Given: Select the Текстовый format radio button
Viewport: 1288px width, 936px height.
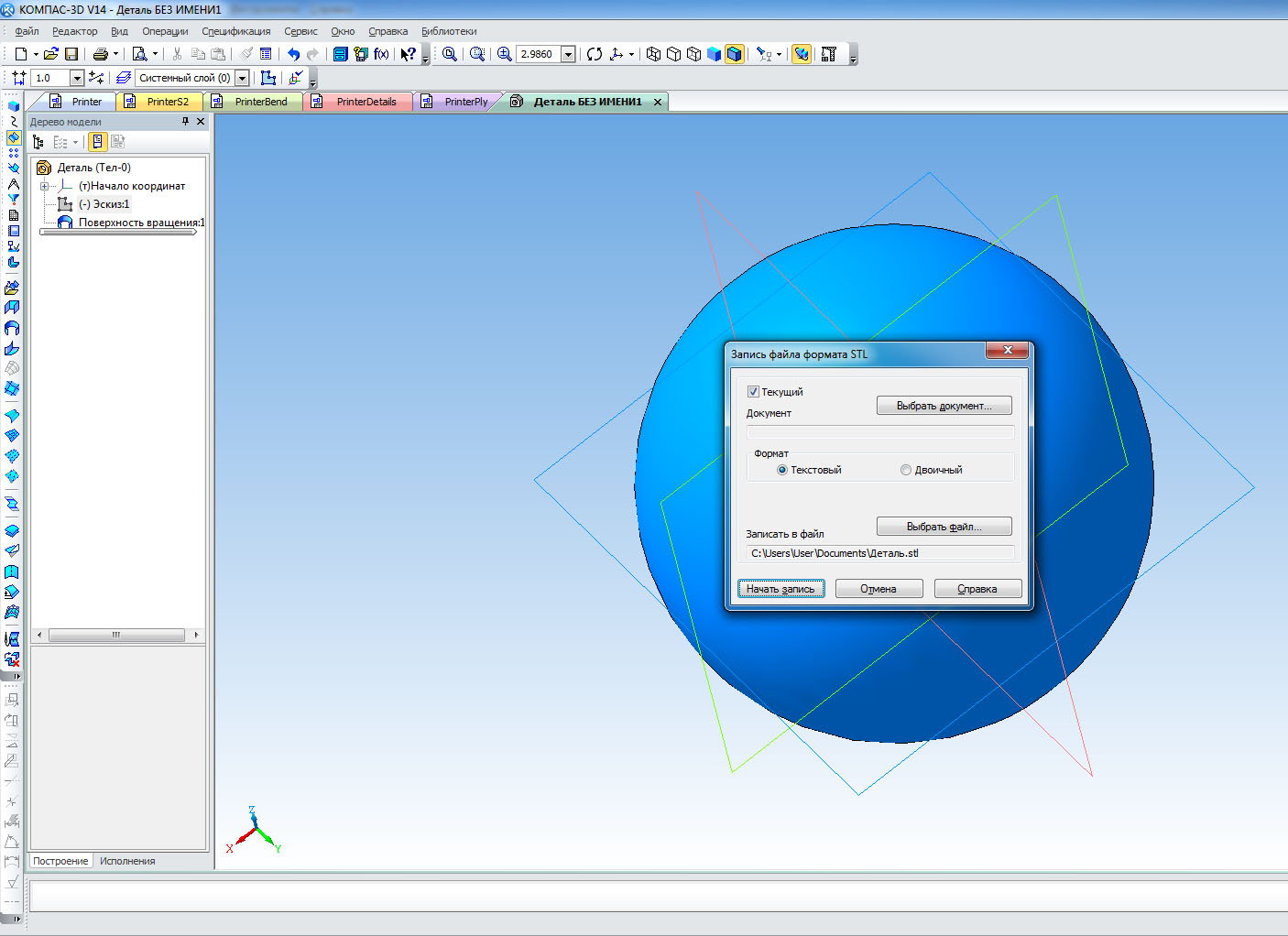Looking at the screenshot, I should (x=781, y=470).
